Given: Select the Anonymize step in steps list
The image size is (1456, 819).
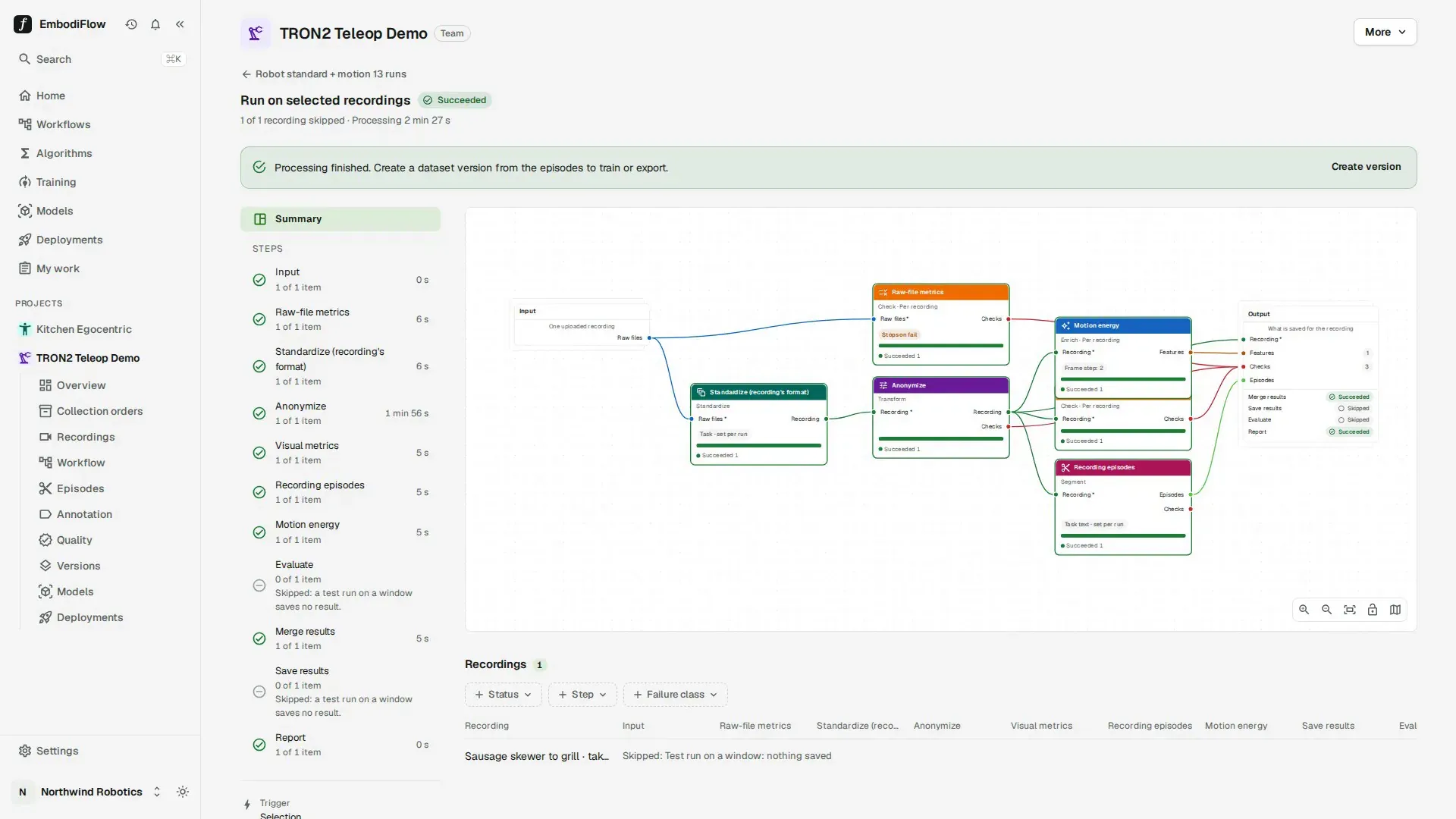Looking at the screenshot, I should click(x=340, y=413).
